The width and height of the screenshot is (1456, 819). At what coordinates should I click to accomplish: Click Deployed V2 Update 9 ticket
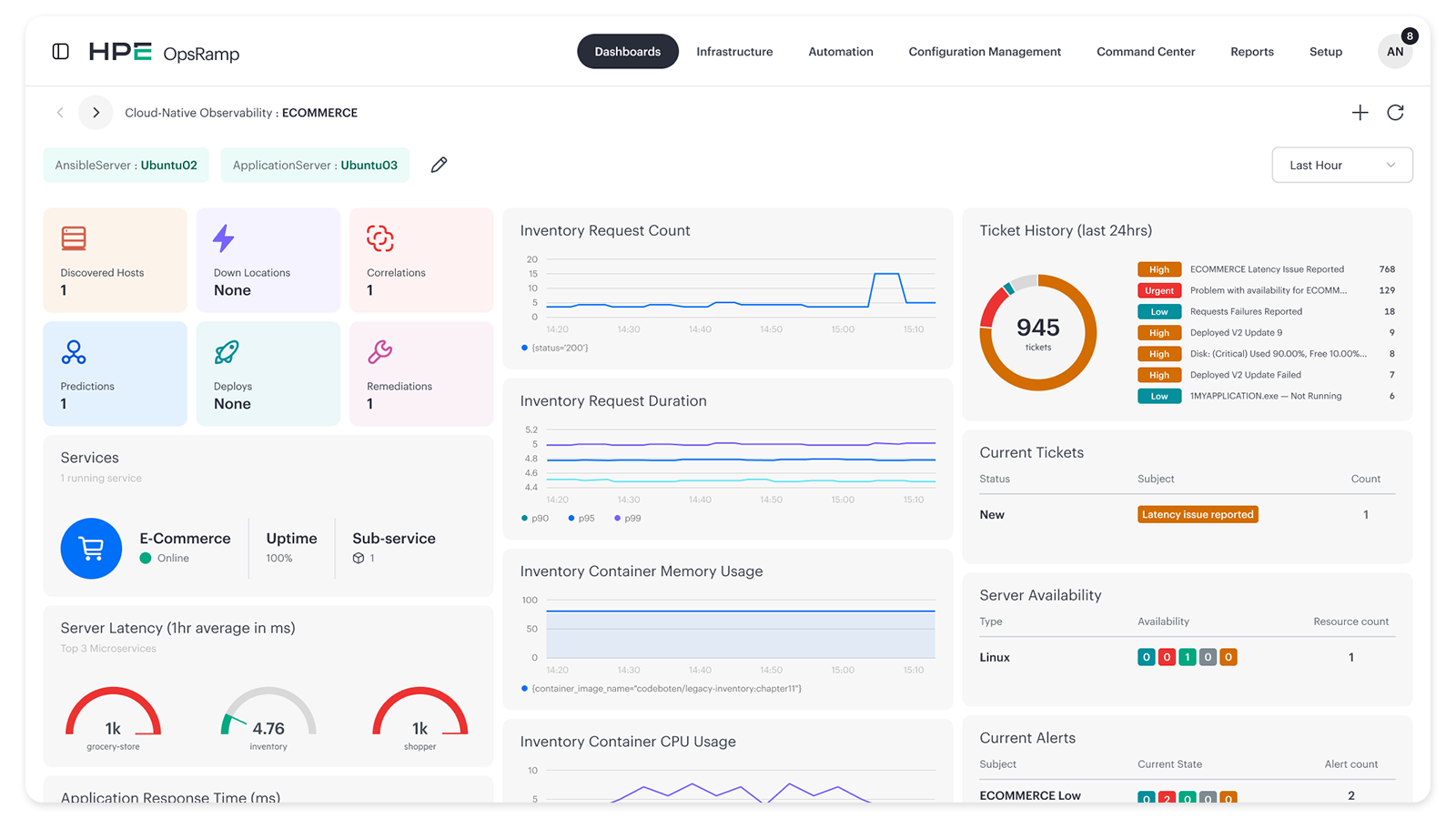1236,332
